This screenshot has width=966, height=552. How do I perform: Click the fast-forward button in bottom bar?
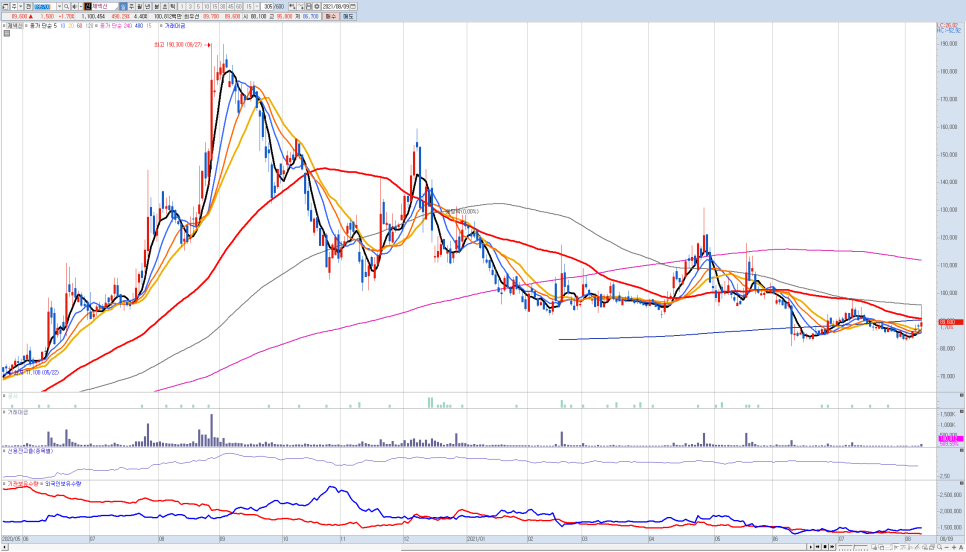pos(832,547)
